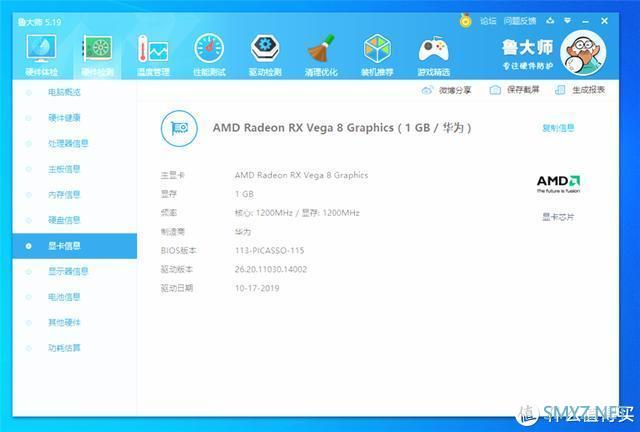Open 问题反馈 feedback link

[520, 21]
